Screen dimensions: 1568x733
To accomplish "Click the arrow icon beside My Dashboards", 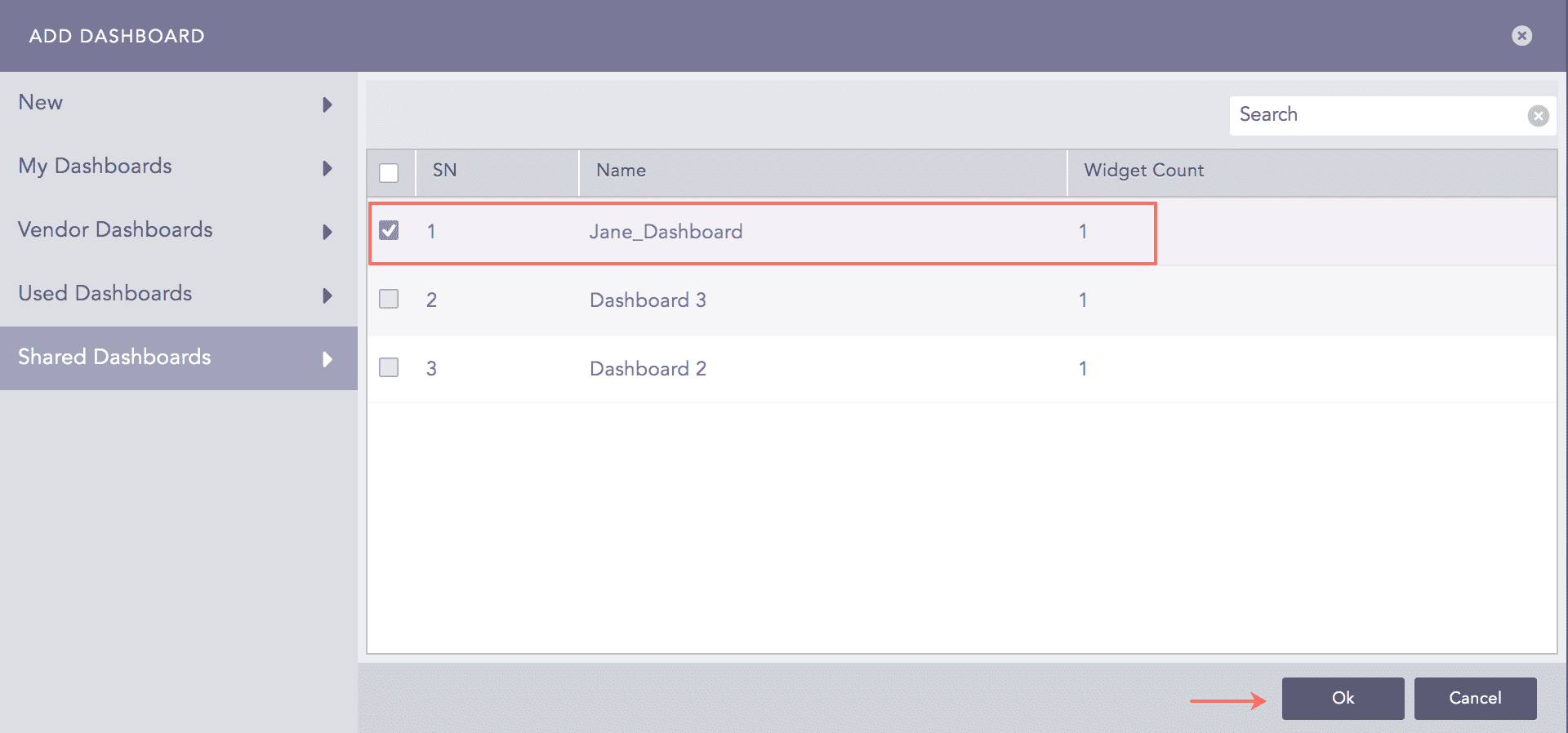I will pos(327,168).
